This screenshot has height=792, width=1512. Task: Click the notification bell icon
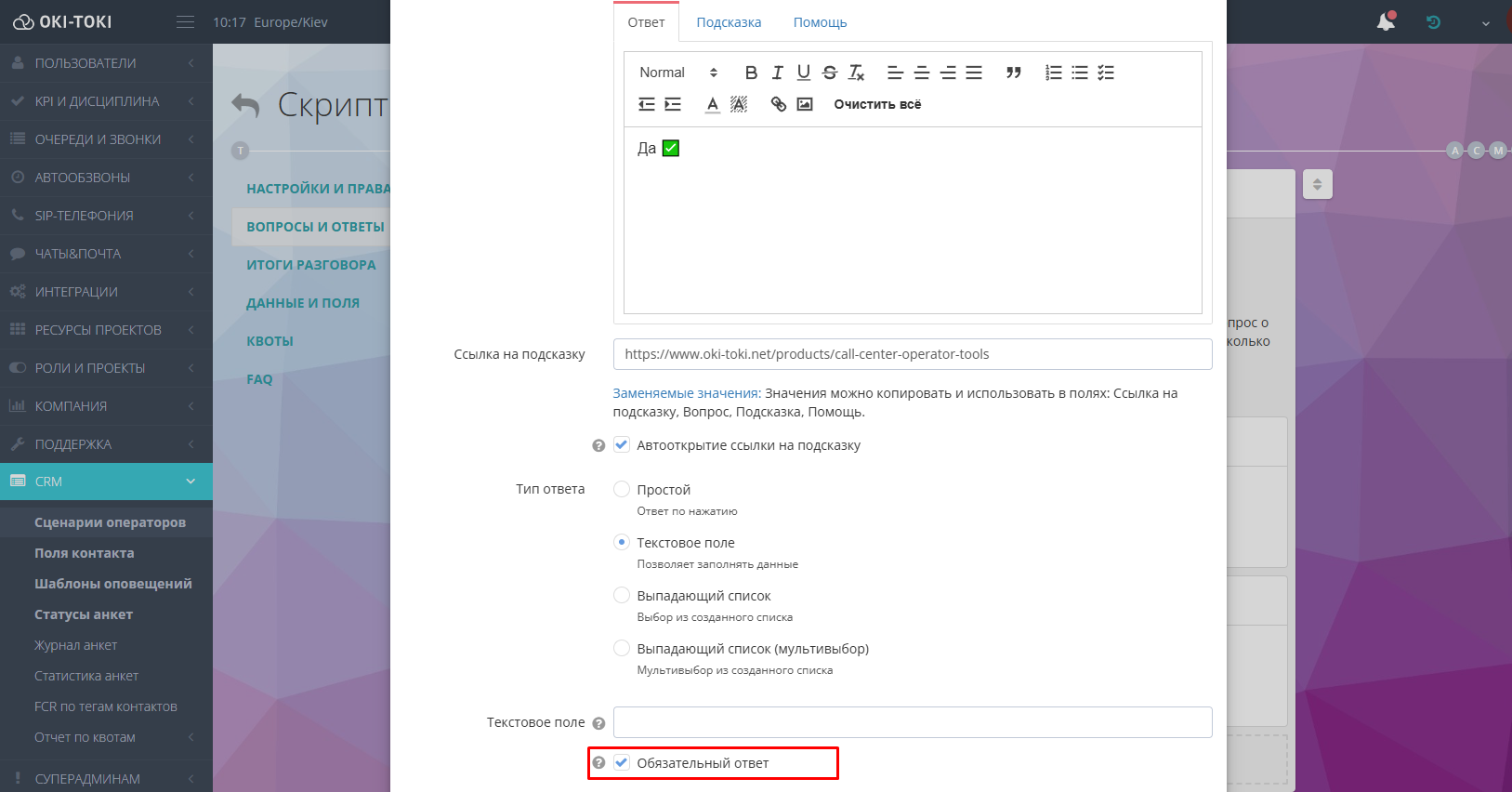click(1386, 21)
